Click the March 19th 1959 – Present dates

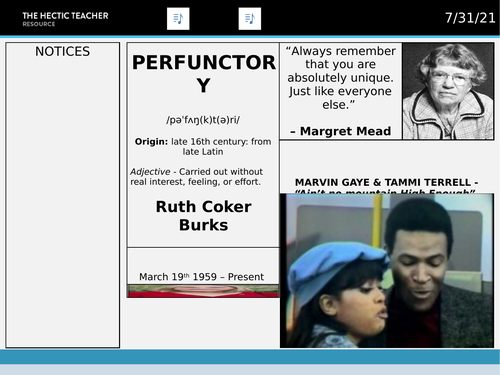click(x=201, y=277)
